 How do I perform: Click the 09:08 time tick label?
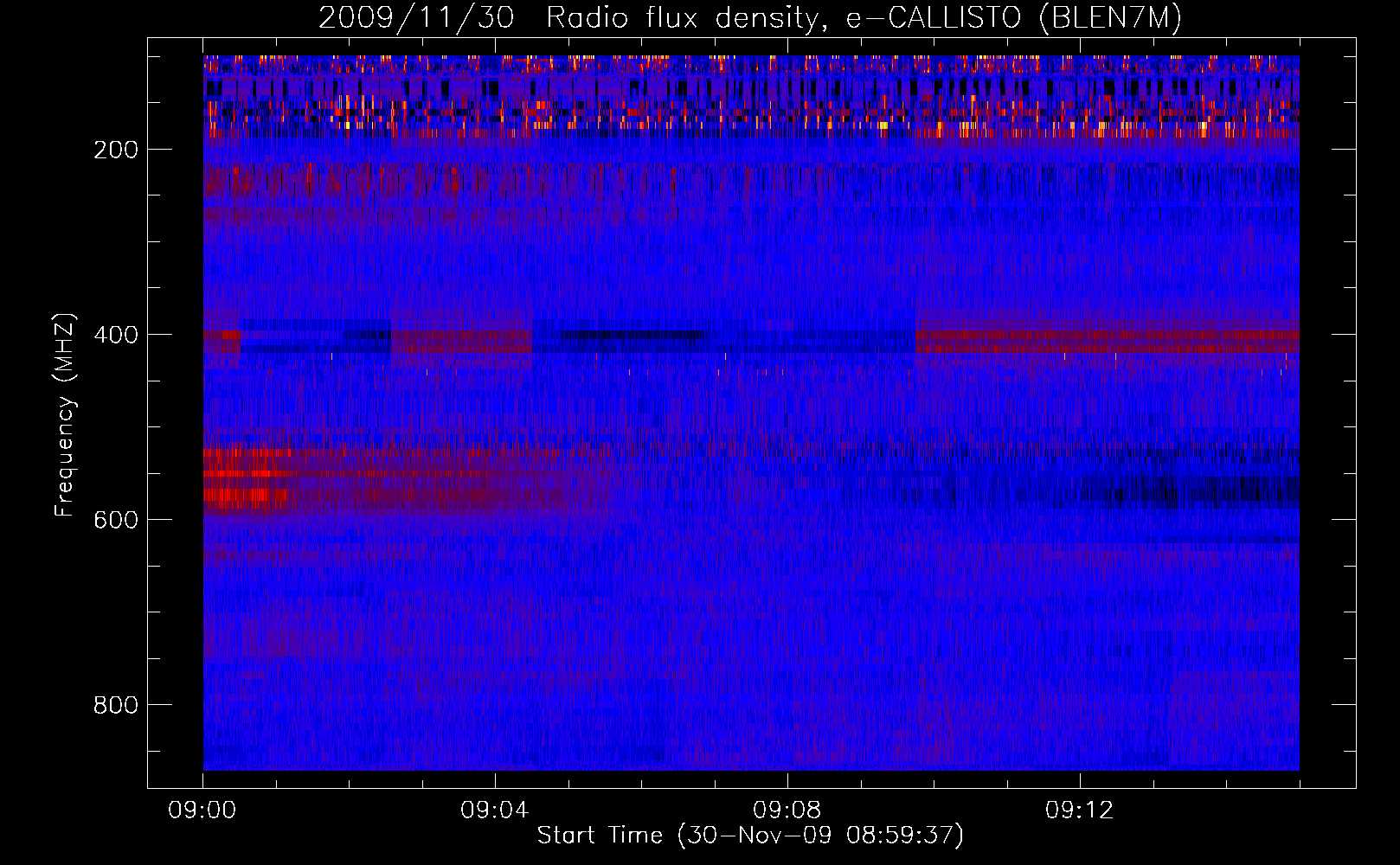(x=787, y=811)
